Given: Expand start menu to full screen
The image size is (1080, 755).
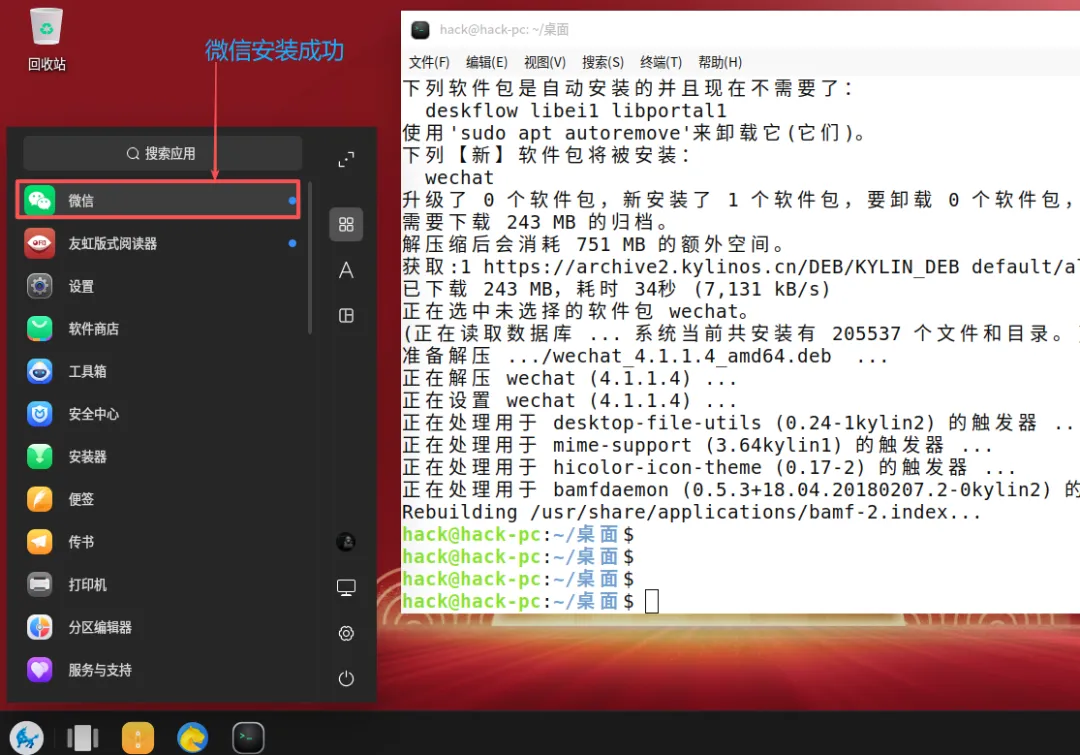Looking at the screenshot, I should coord(346,160).
